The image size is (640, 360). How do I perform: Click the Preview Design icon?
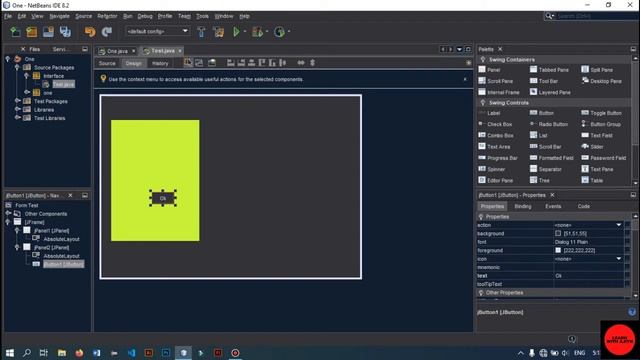212,63
